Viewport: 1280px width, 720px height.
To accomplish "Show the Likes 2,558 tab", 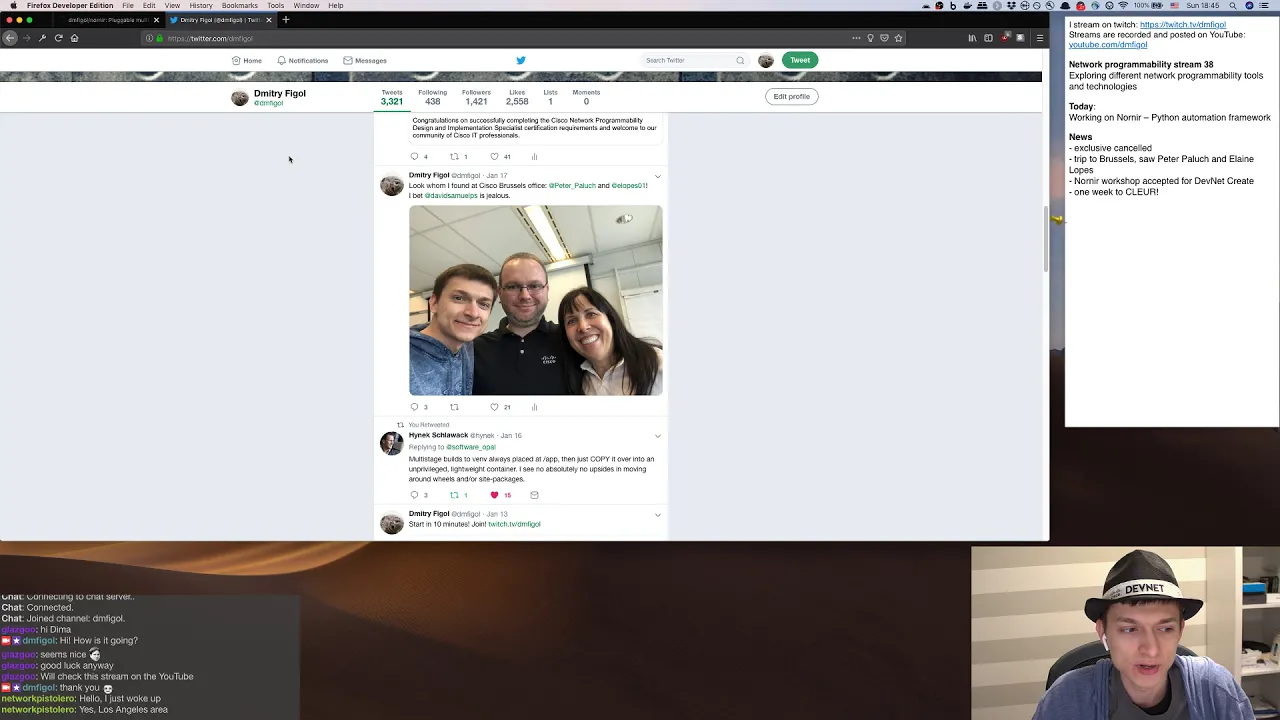I will coord(517,97).
